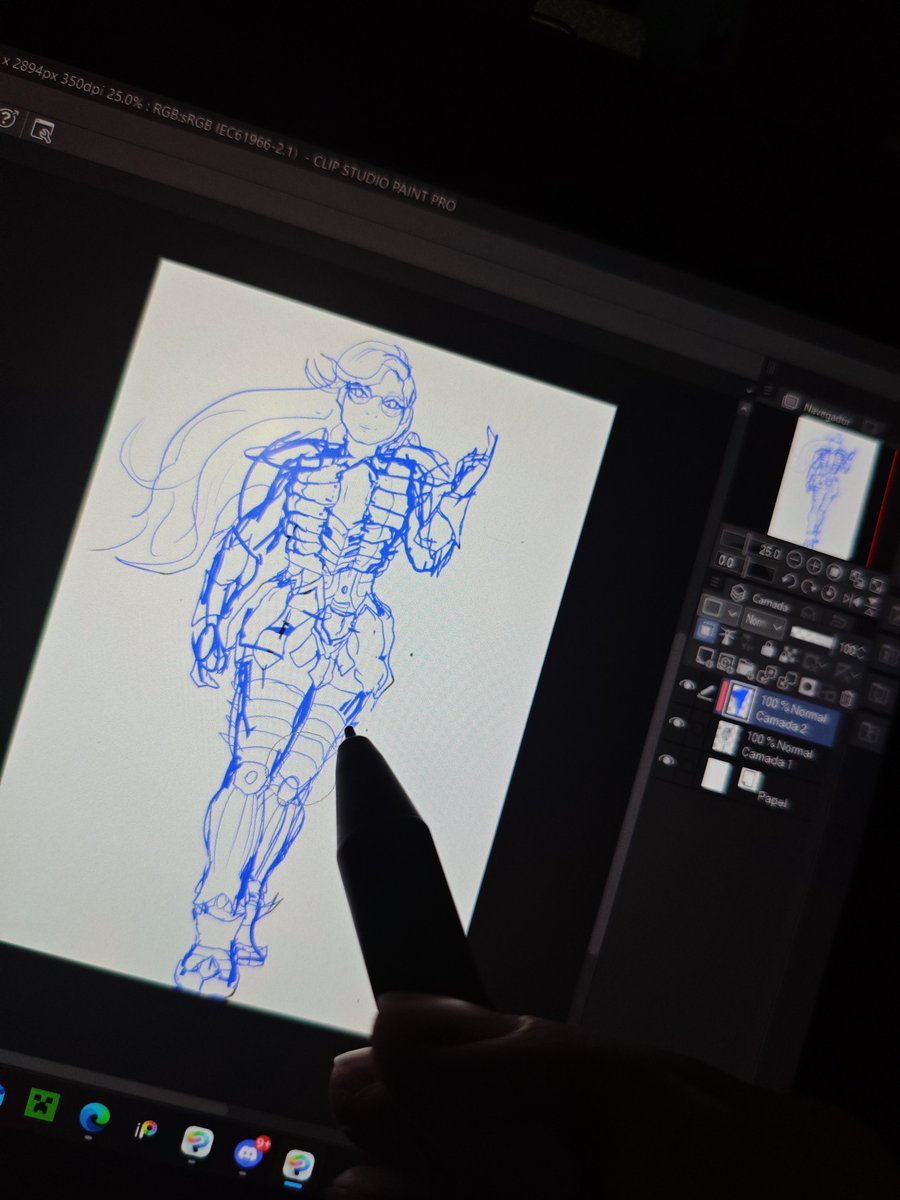
Task: Open Camada panel hamburger menu
Action: tap(716, 581)
